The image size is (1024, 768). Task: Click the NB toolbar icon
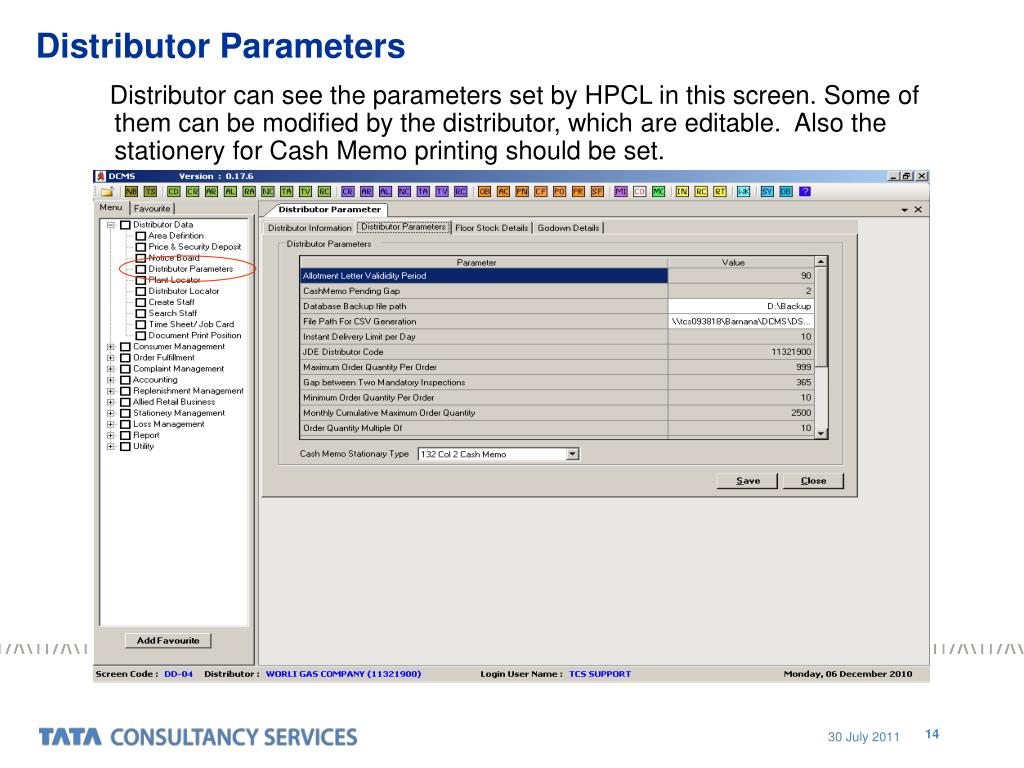click(131, 191)
